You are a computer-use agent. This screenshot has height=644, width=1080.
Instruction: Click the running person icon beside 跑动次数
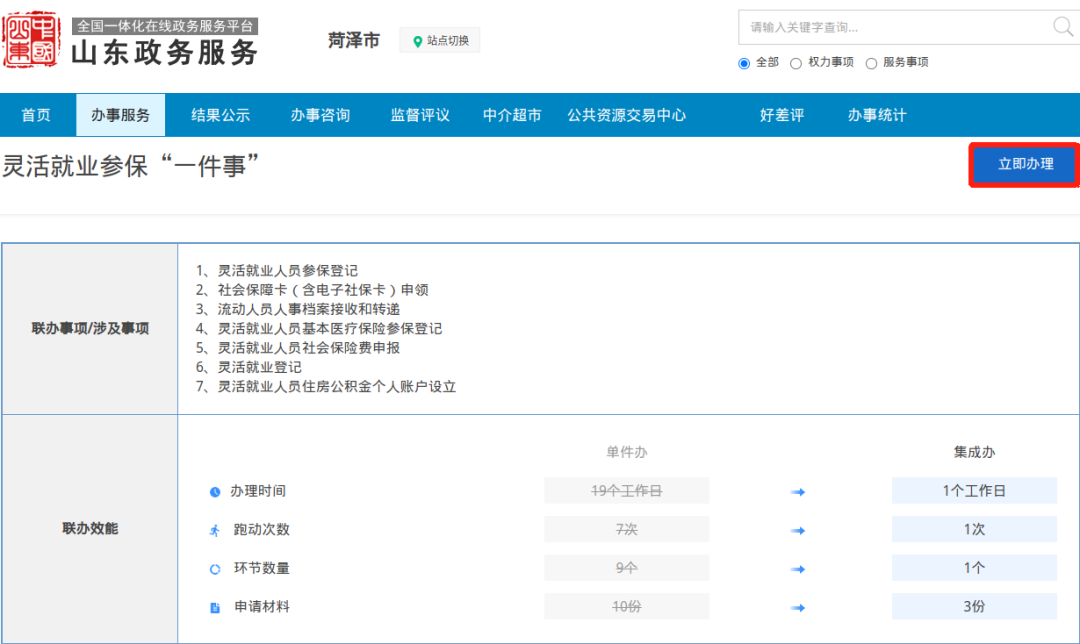click(x=215, y=530)
